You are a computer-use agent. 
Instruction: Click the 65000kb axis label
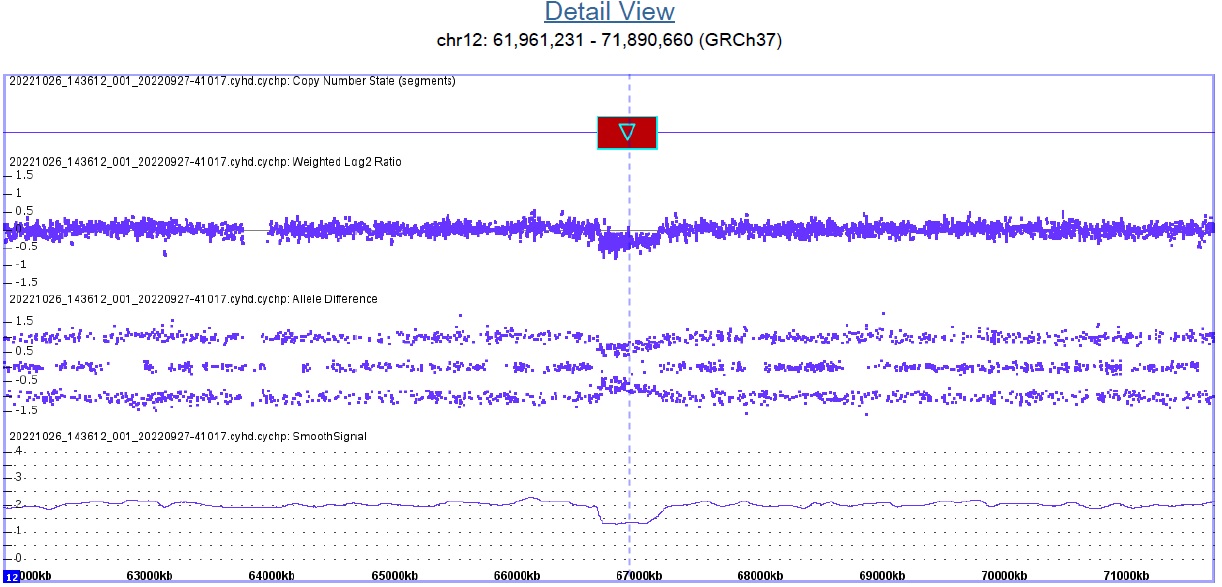(x=394, y=576)
